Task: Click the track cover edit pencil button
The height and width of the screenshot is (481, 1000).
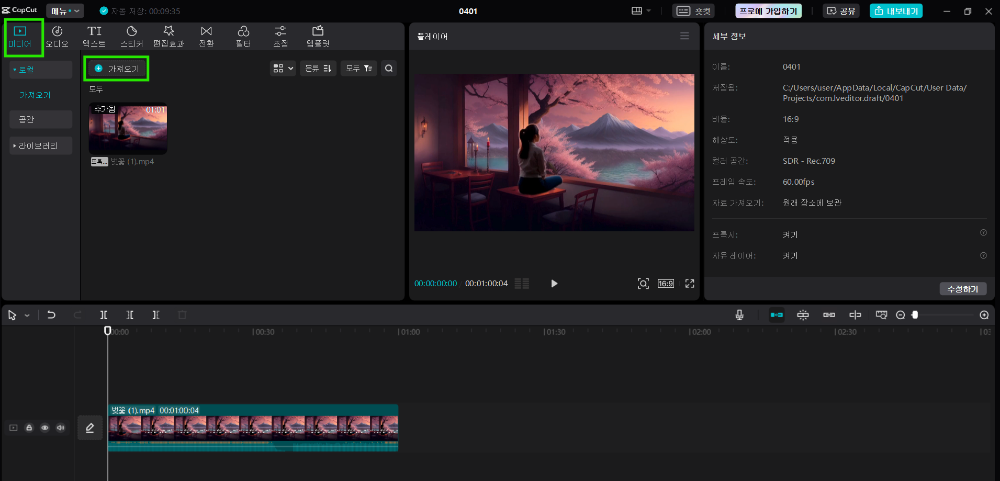Action: point(90,428)
